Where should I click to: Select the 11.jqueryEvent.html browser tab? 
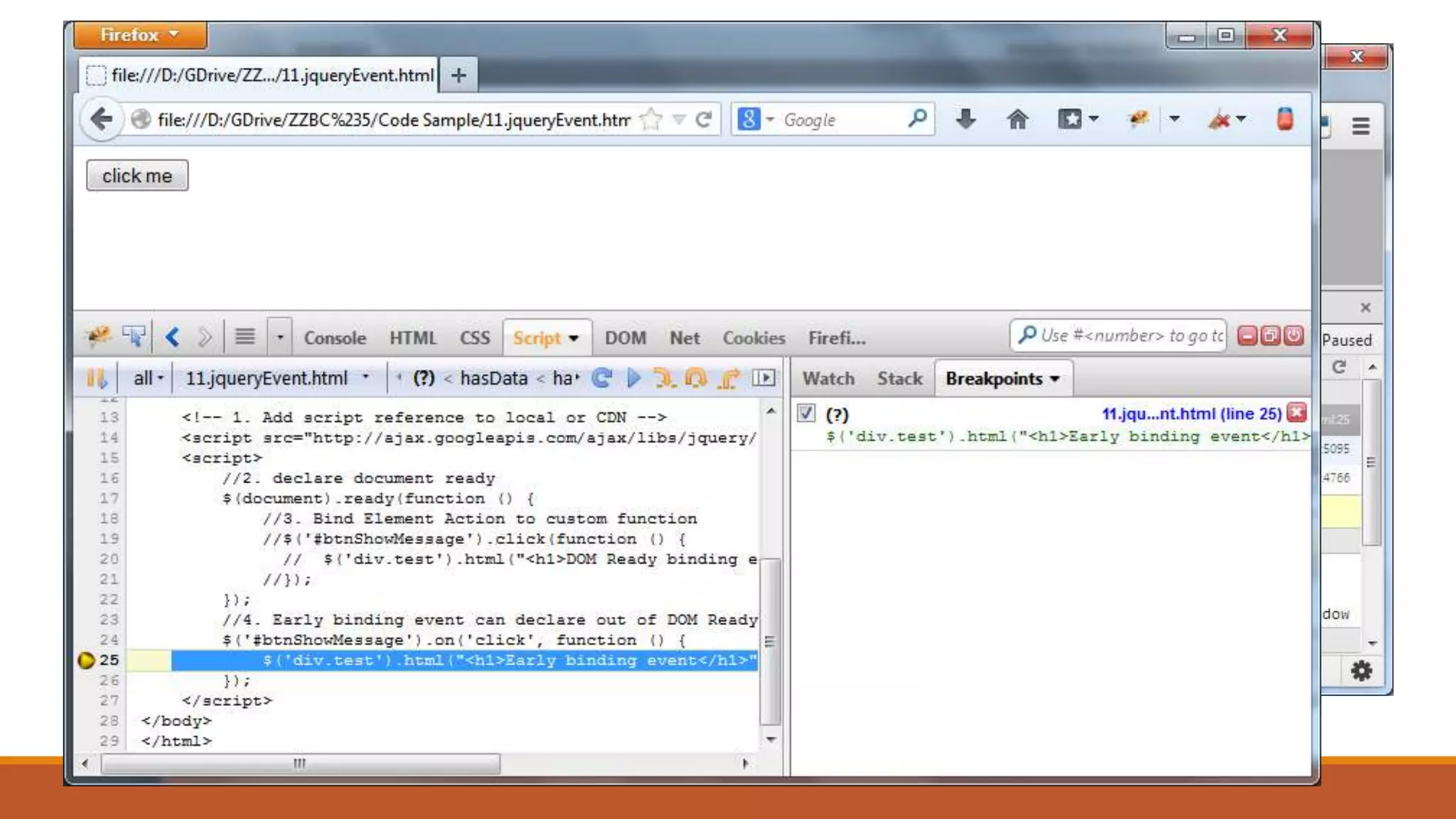[259, 75]
